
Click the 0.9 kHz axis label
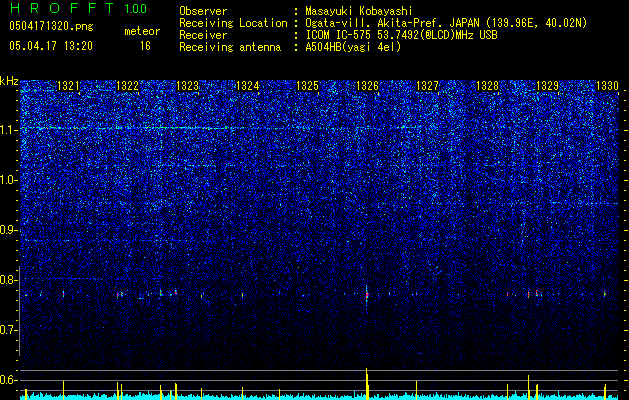8,230
